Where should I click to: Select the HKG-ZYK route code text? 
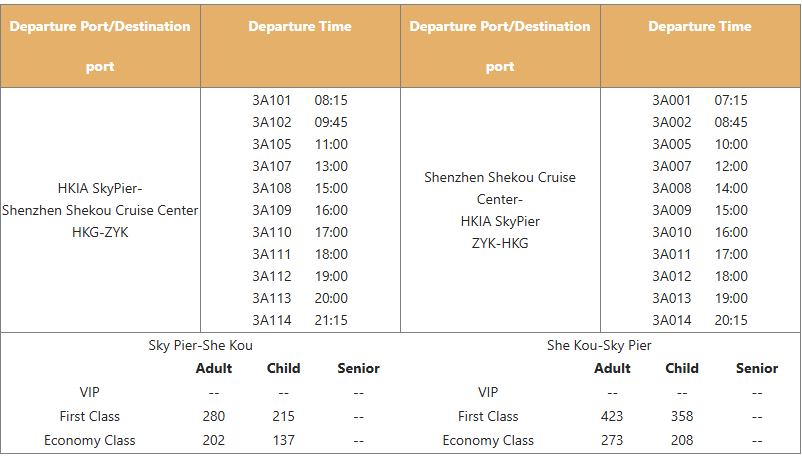100,232
